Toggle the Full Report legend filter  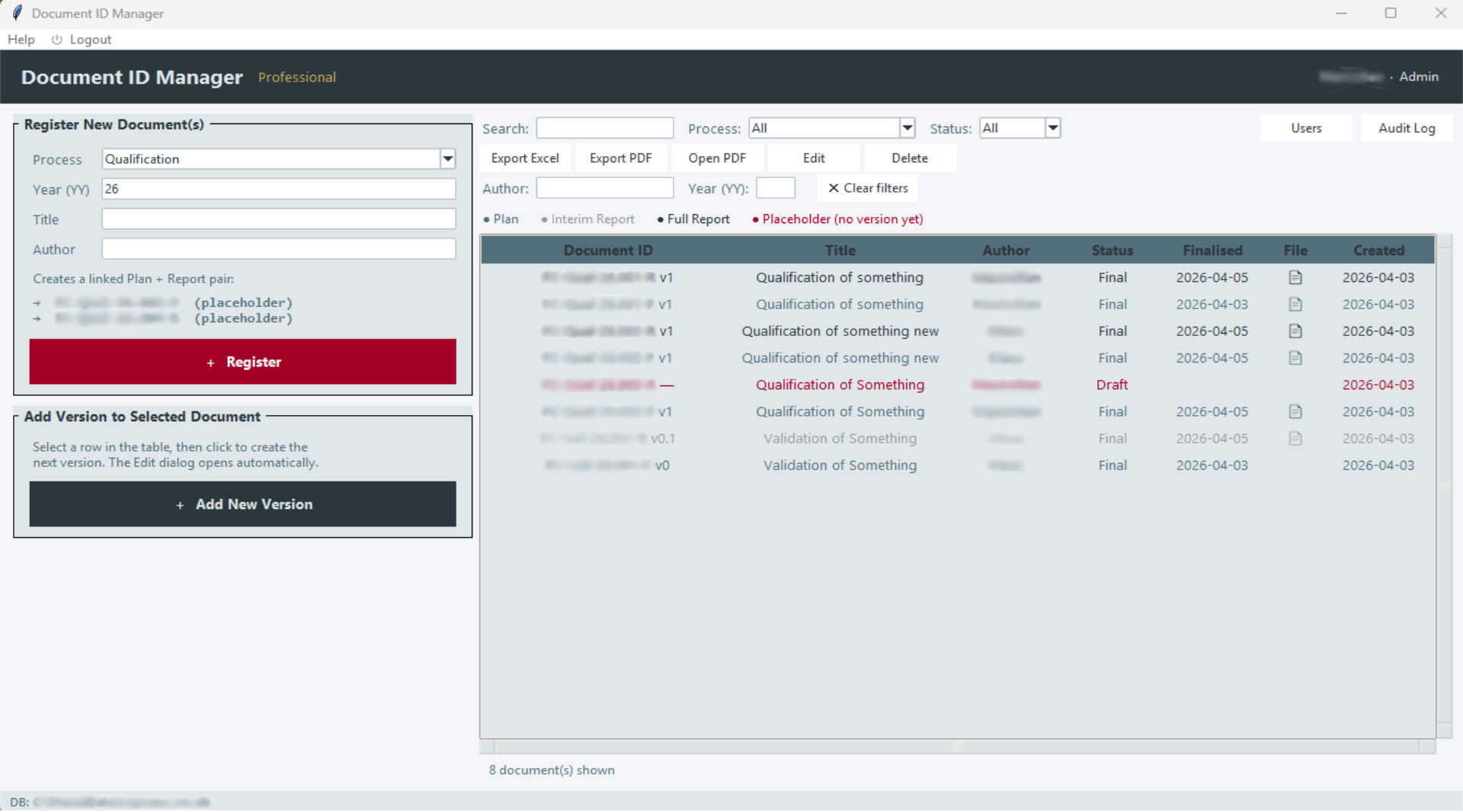point(693,219)
